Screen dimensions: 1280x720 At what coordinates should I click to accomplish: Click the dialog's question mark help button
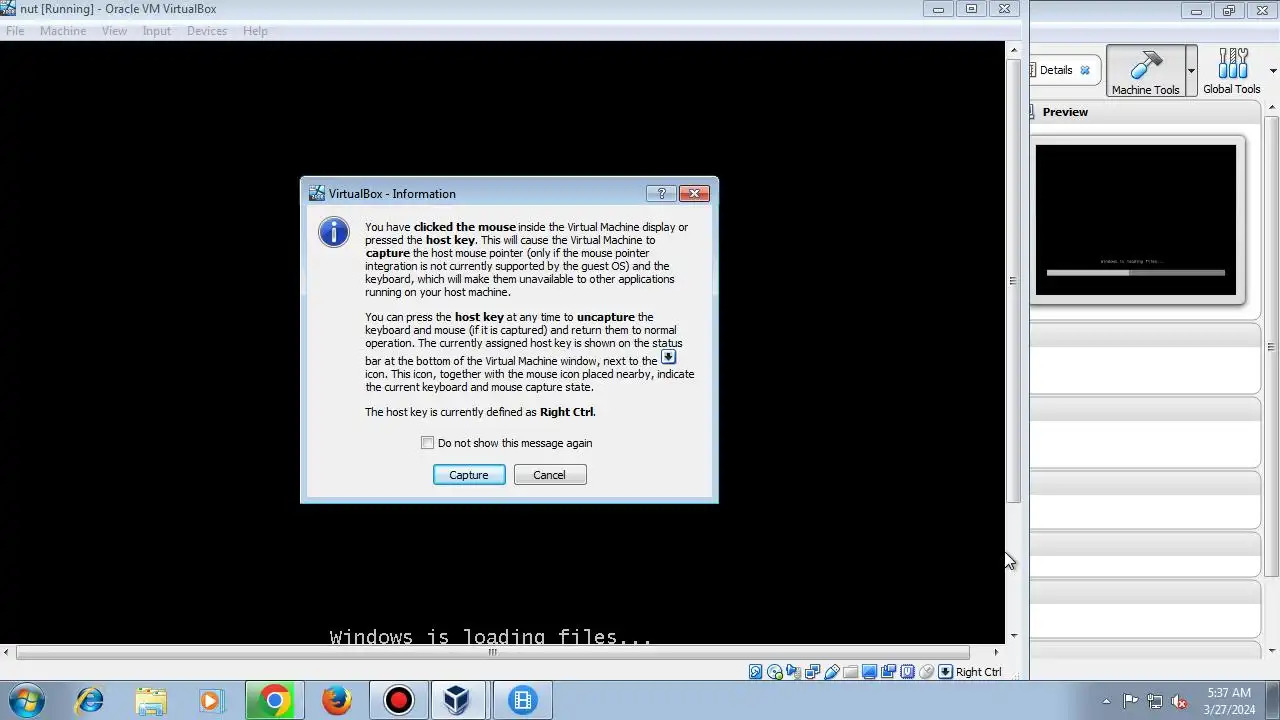[660, 193]
